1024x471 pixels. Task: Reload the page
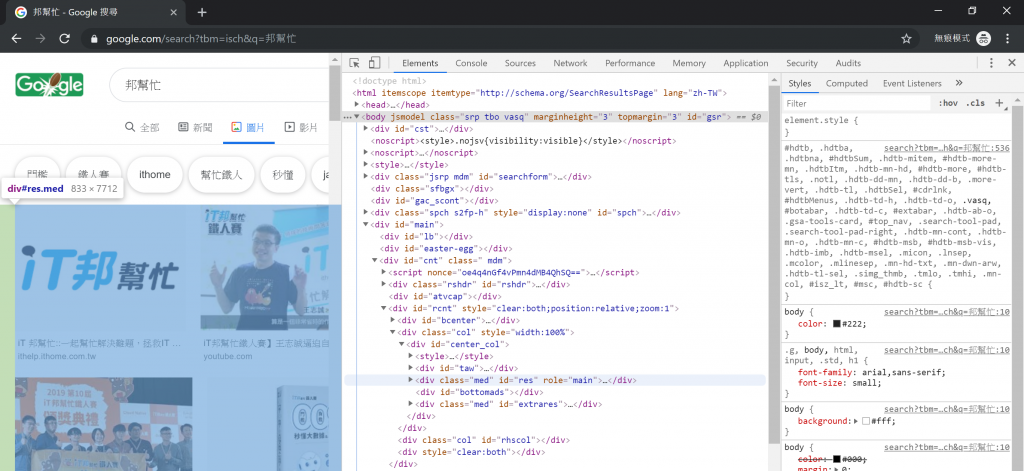tap(64, 39)
